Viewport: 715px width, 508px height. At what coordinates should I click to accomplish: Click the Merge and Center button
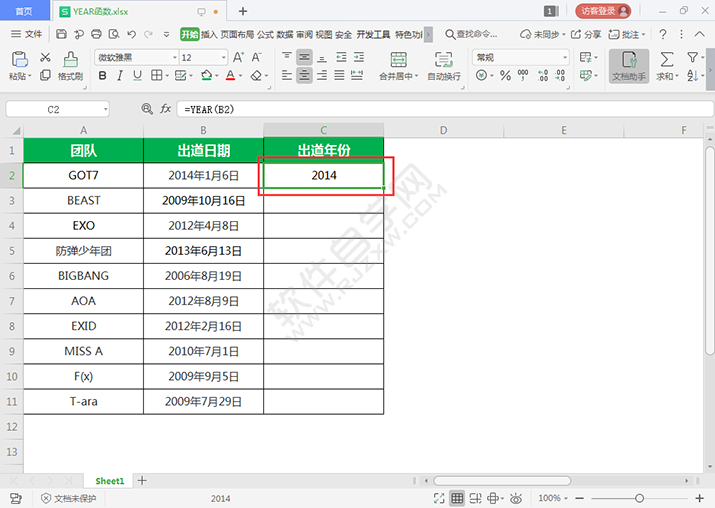click(x=399, y=67)
